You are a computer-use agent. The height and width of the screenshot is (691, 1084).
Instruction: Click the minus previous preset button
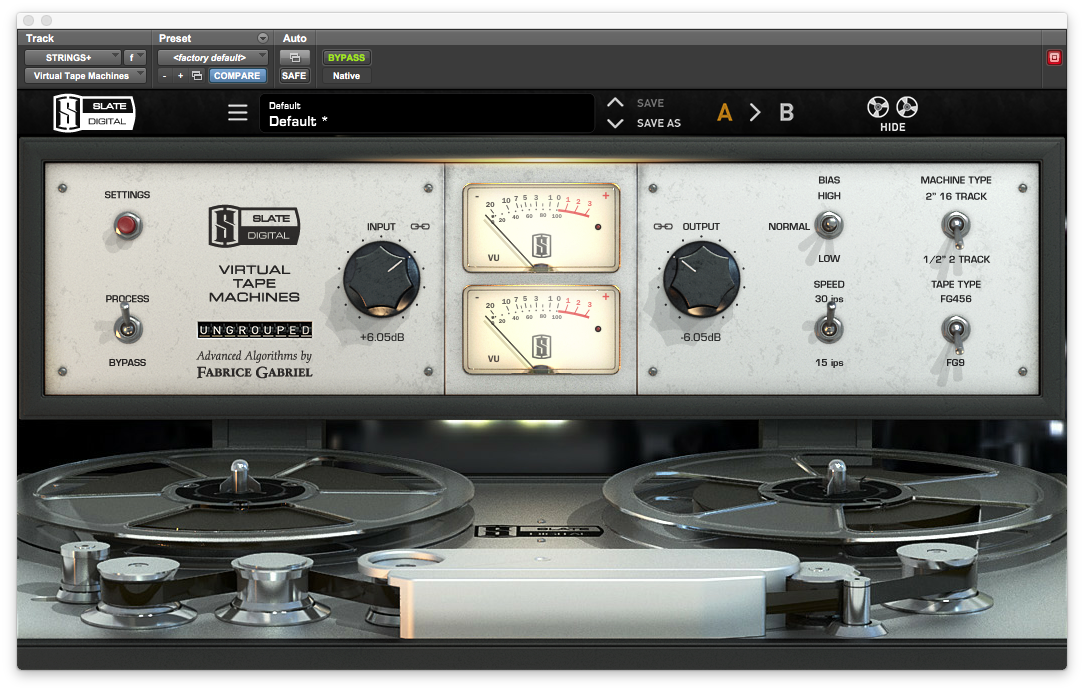(165, 75)
